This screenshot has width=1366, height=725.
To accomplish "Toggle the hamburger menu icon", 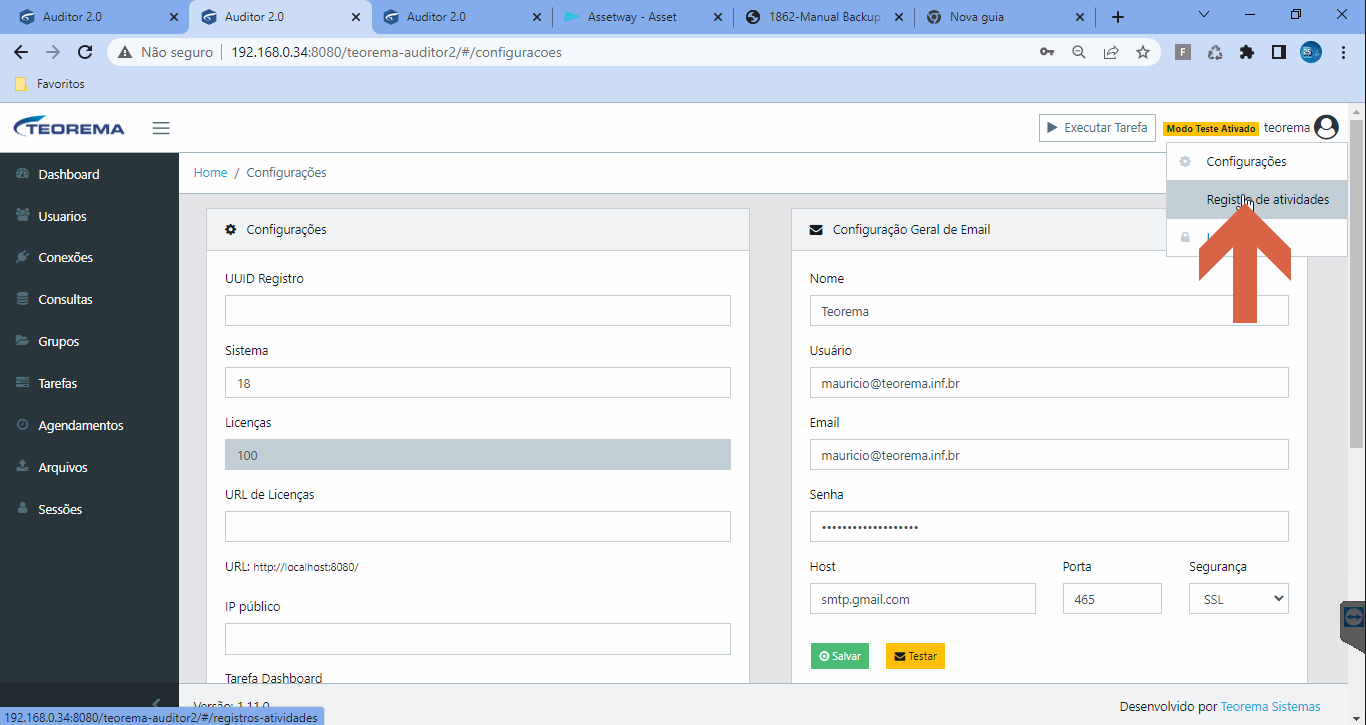I will [161, 128].
